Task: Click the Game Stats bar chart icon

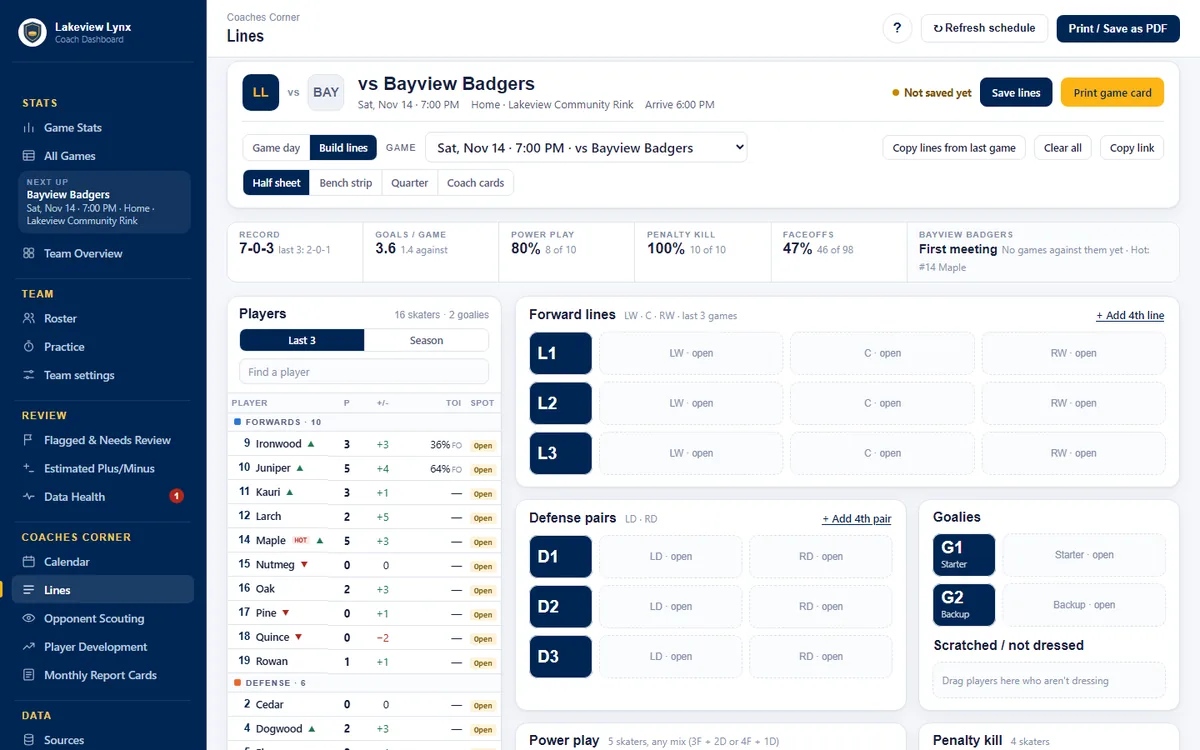Action: pyautogui.click(x=29, y=128)
